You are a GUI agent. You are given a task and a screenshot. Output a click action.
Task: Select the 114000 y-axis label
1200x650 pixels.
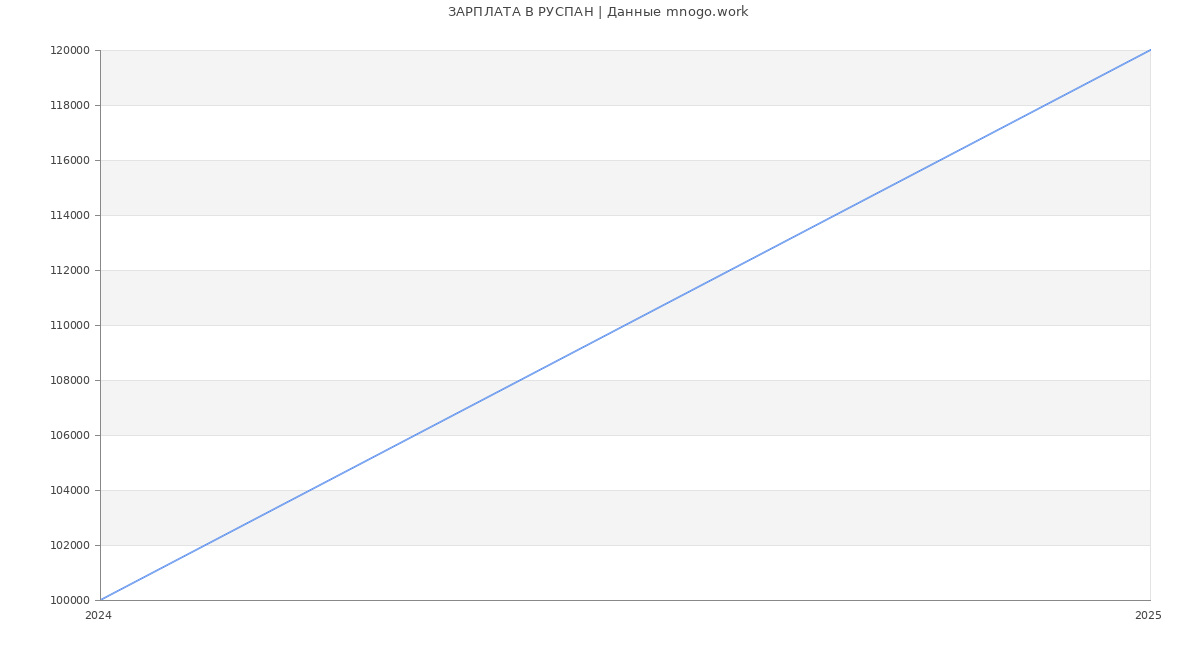70,215
